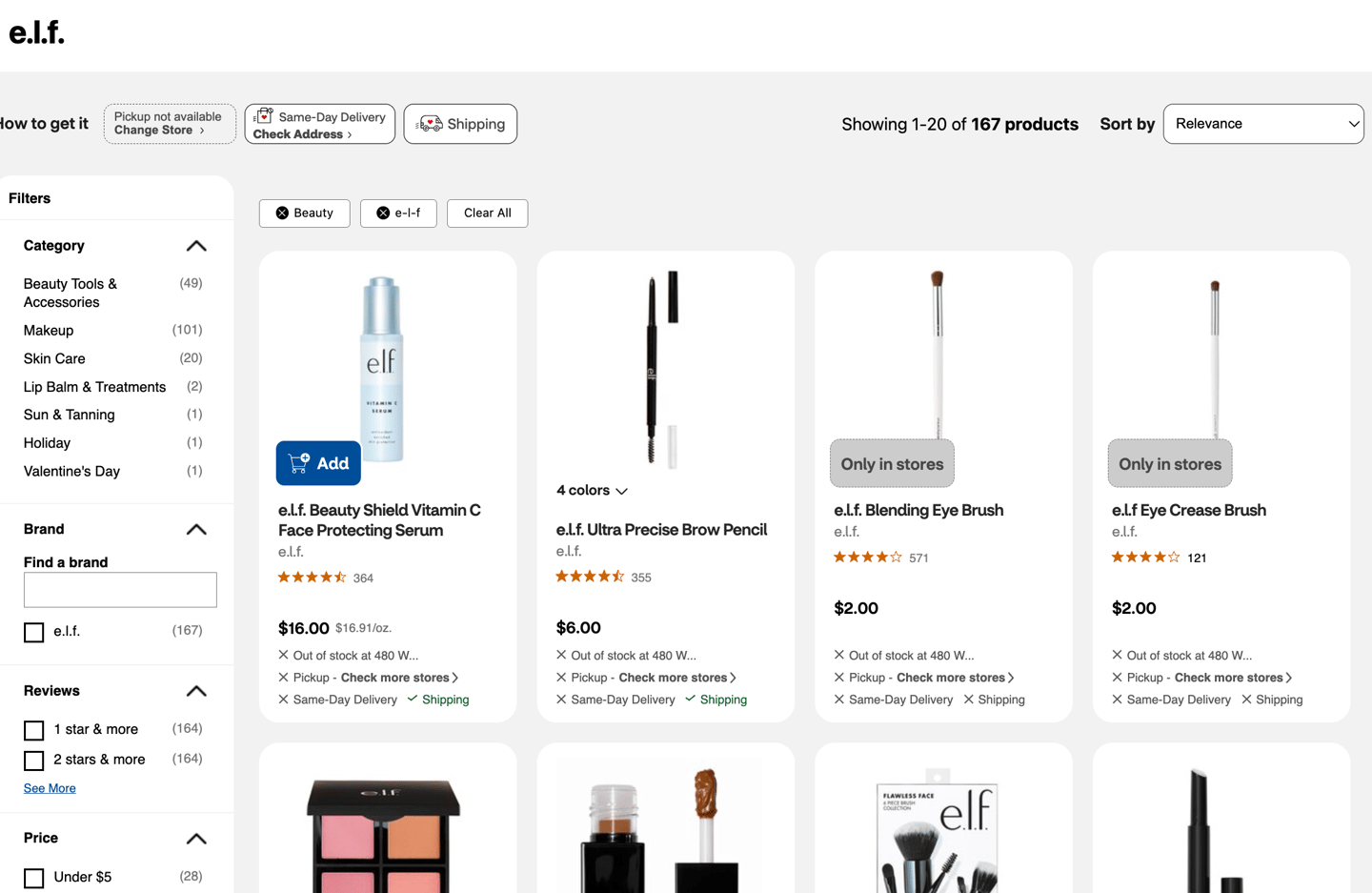This screenshot has height=893, width=1372.
Task: Click See More under Reviews
Action: coord(50,787)
